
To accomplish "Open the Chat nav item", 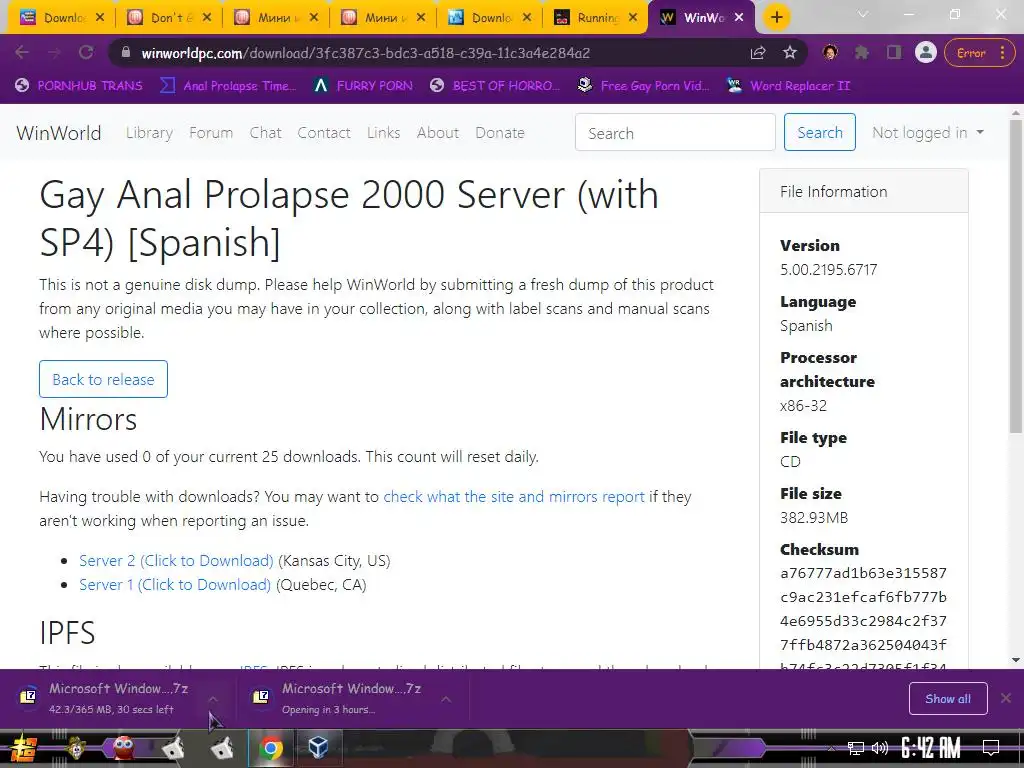I will [265, 133].
